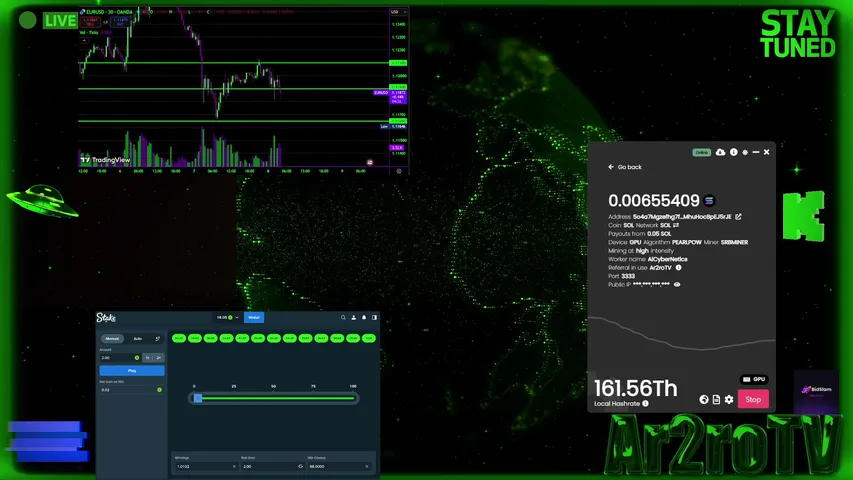Click the TradingView logo
Viewport: 853px width, 480px height.
(106, 160)
